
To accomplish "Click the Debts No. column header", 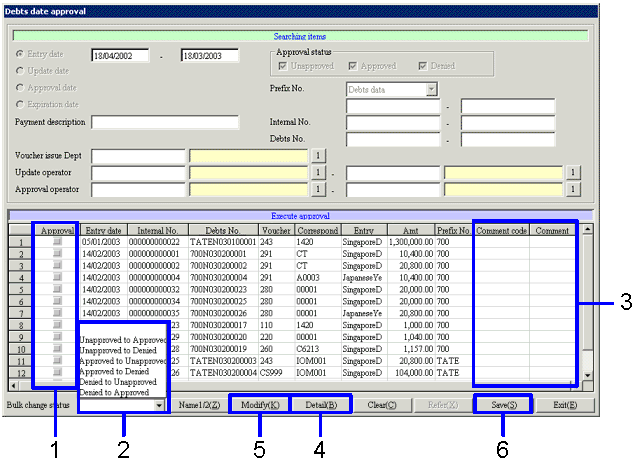I will pos(223,230).
